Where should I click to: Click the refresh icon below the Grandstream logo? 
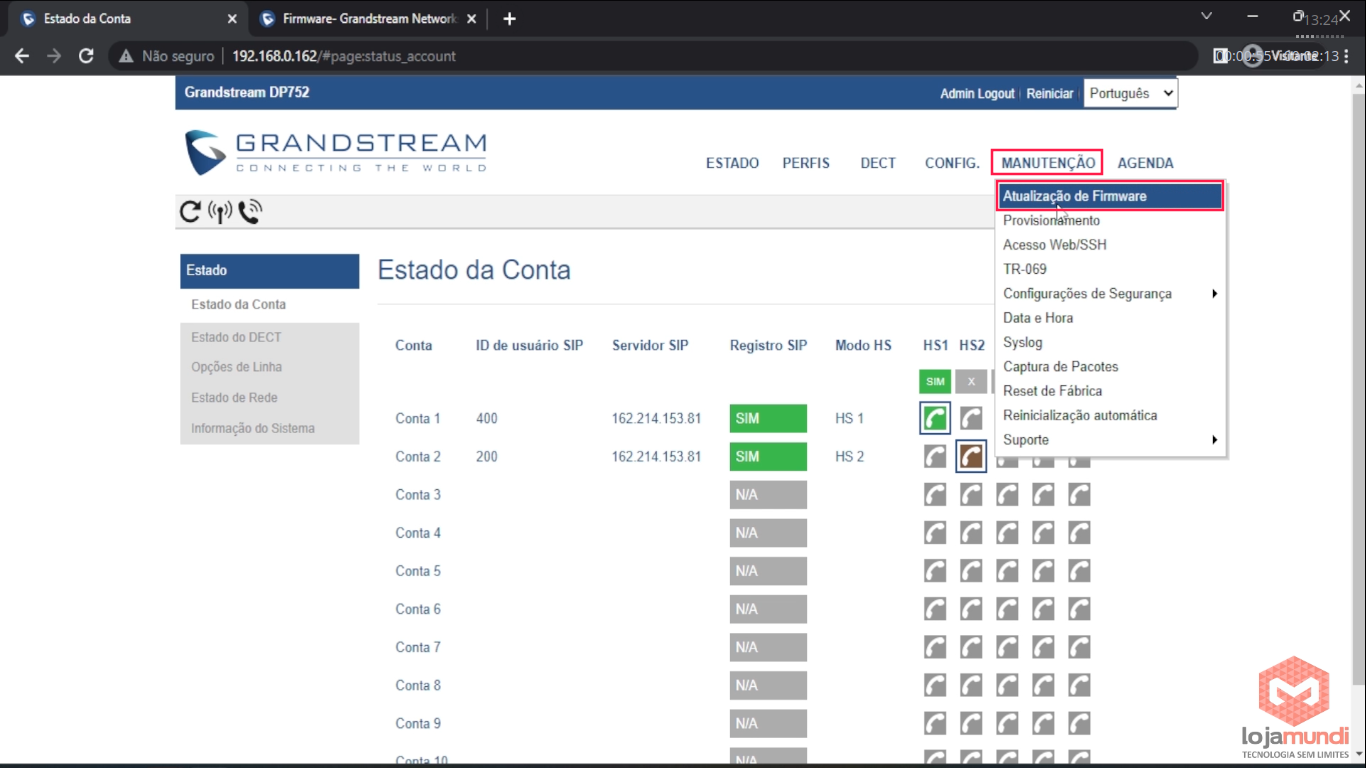click(x=189, y=212)
